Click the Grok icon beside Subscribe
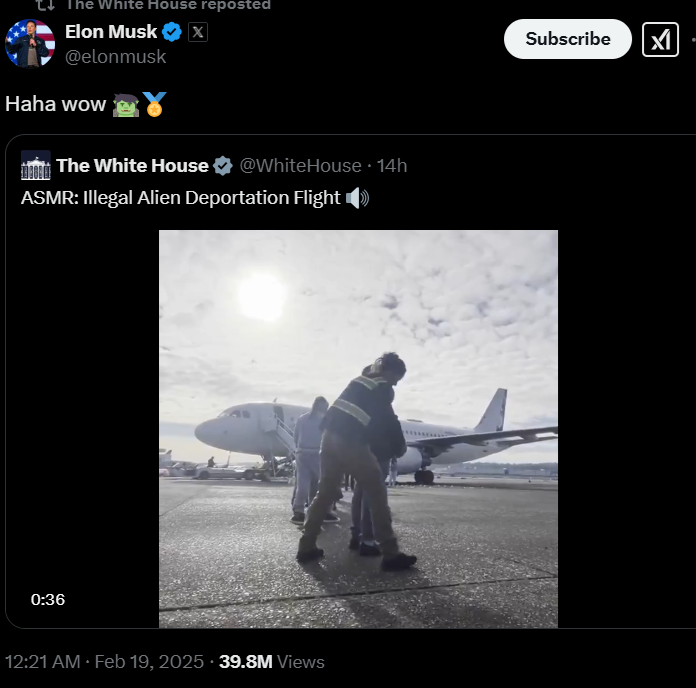Viewport: 696px width, 688px height. pos(660,39)
